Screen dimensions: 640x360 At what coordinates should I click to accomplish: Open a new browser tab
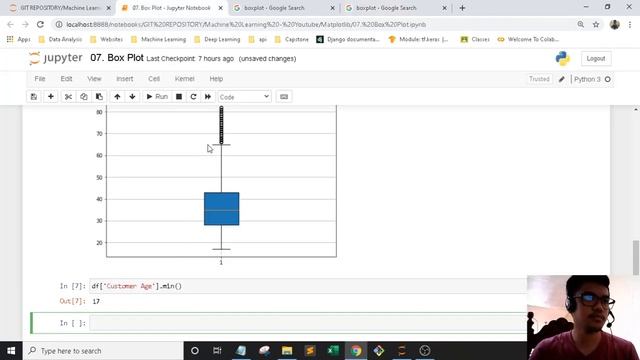coord(462,8)
